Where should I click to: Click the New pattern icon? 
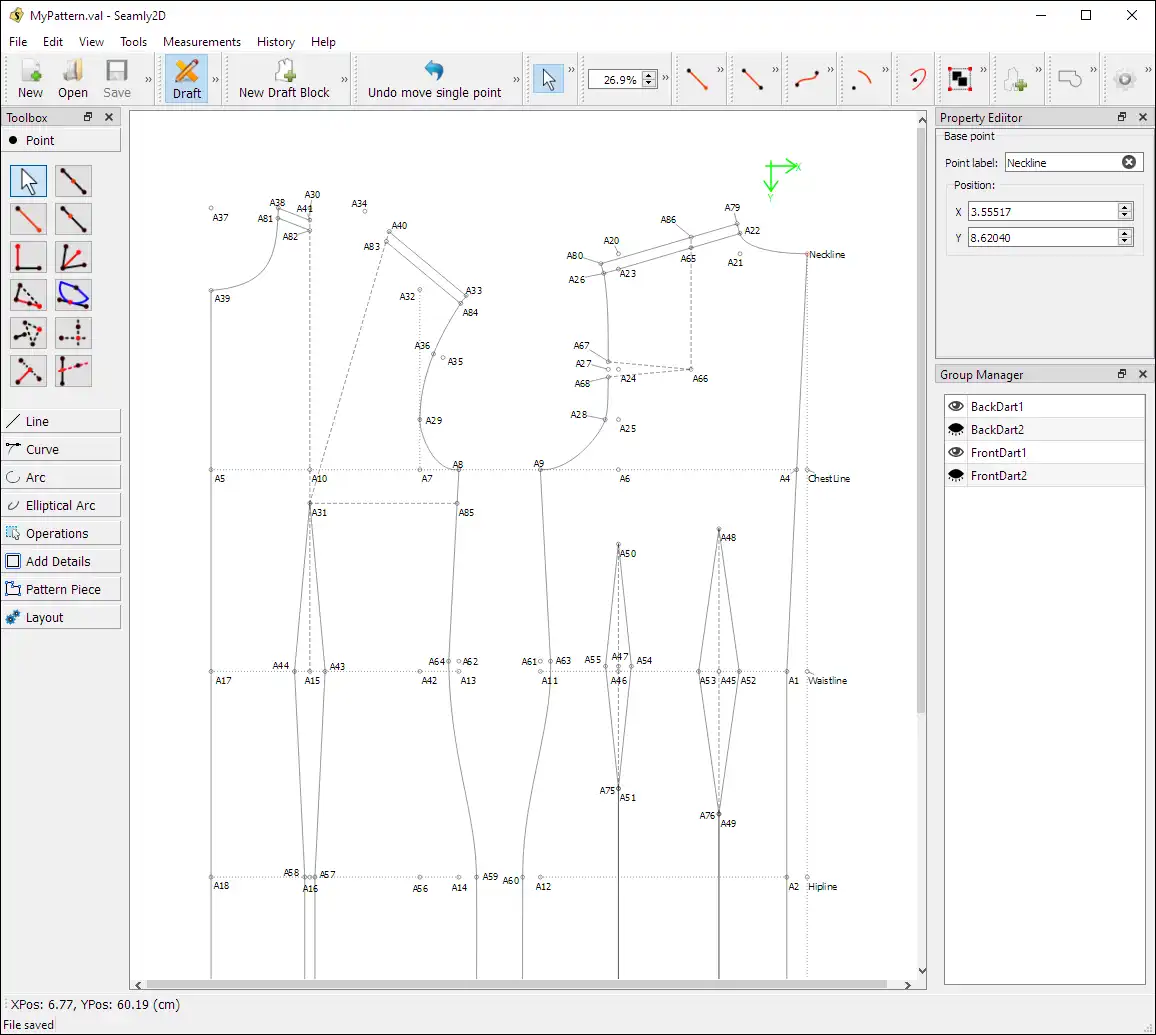coord(30,78)
